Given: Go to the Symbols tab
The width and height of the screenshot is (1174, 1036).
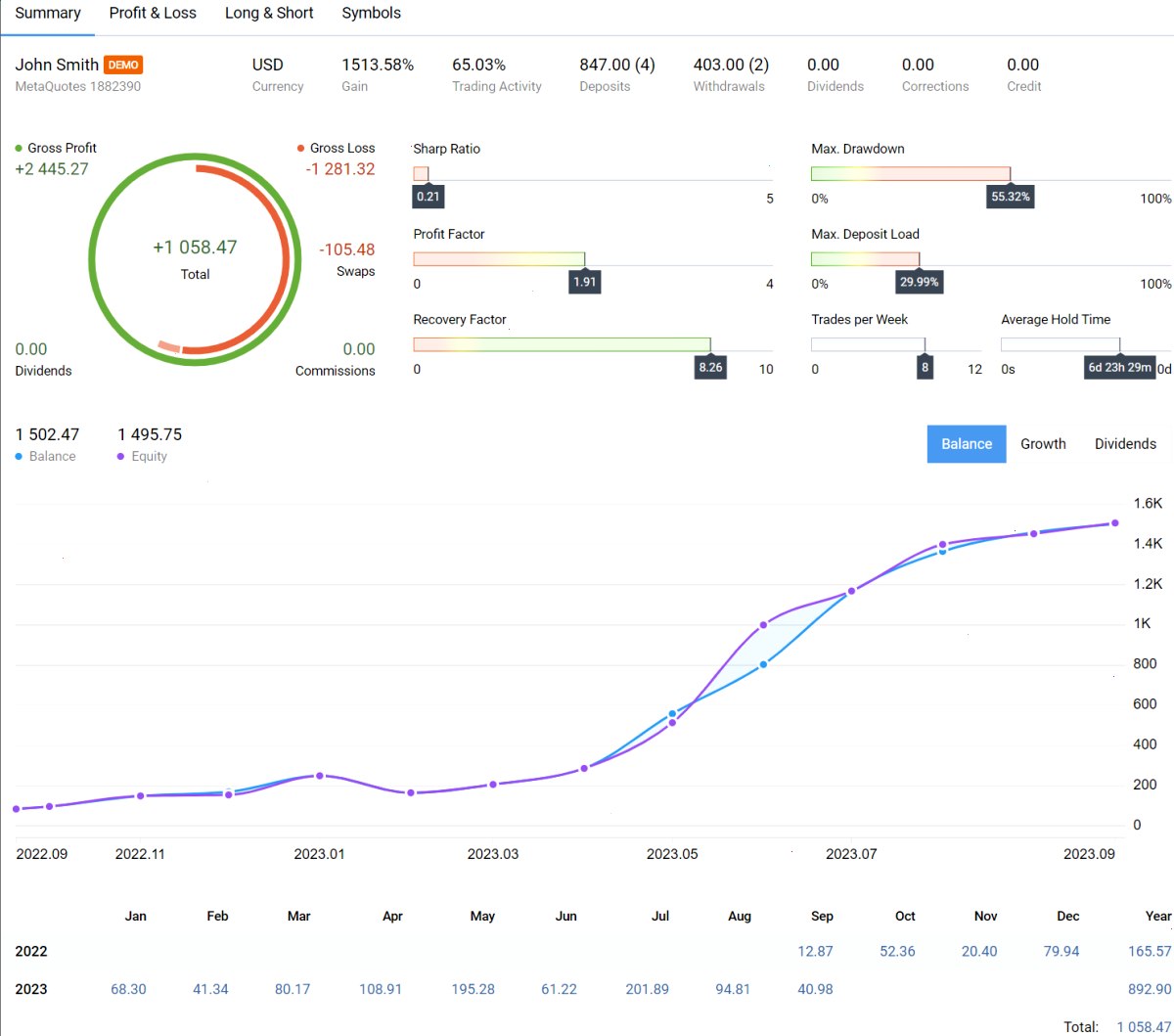Looking at the screenshot, I should pos(371,14).
